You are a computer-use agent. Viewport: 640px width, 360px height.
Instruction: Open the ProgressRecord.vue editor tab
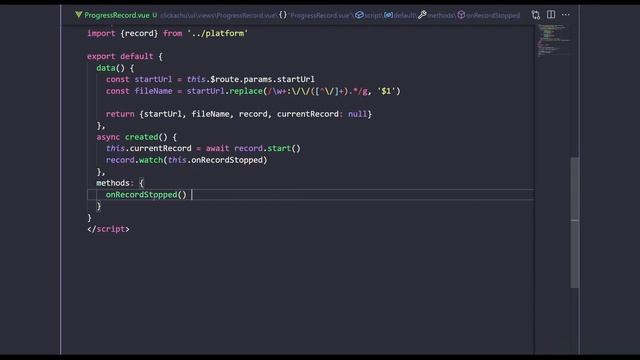pos(117,15)
